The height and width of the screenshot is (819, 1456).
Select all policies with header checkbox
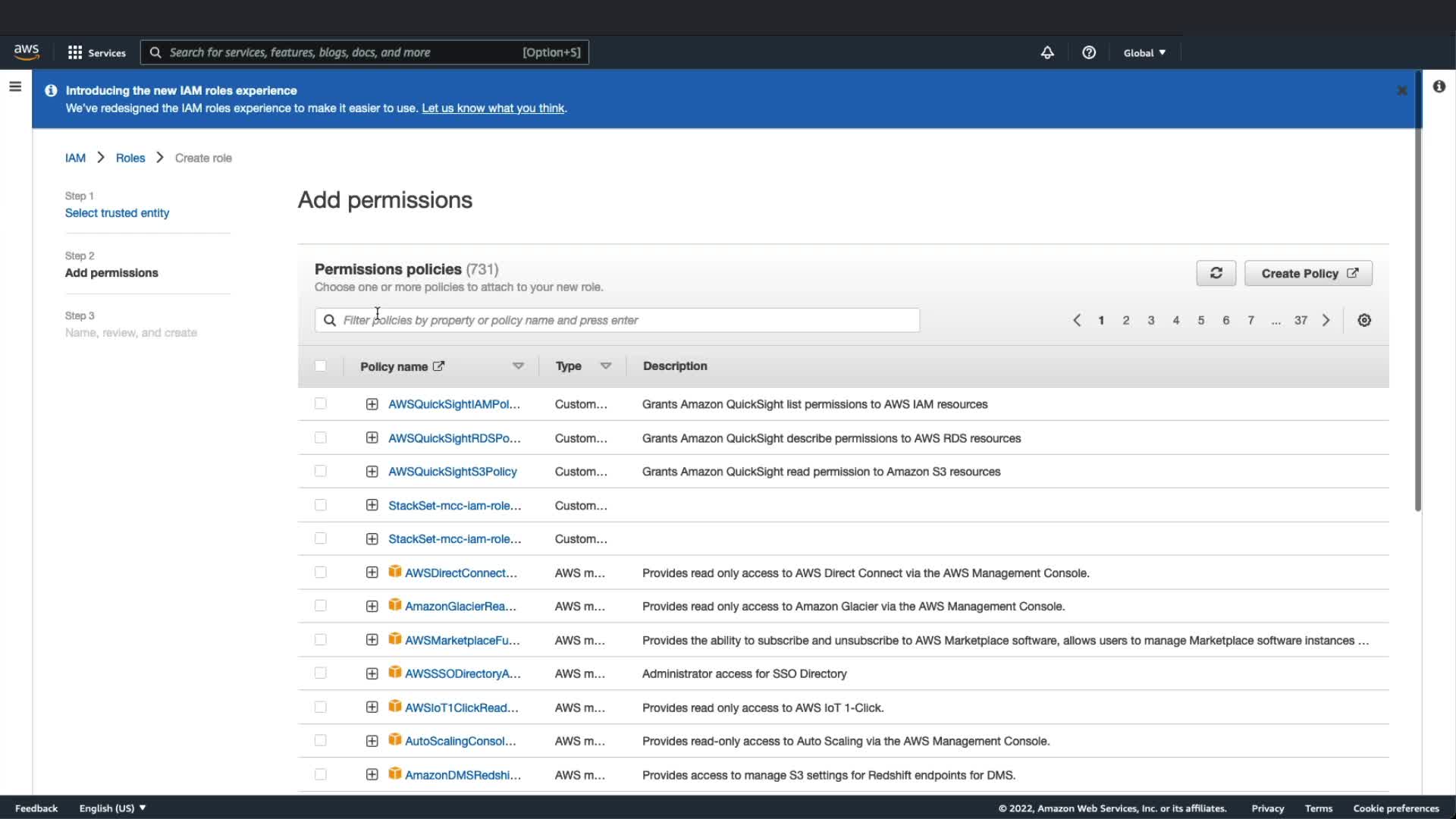point(320,366)
